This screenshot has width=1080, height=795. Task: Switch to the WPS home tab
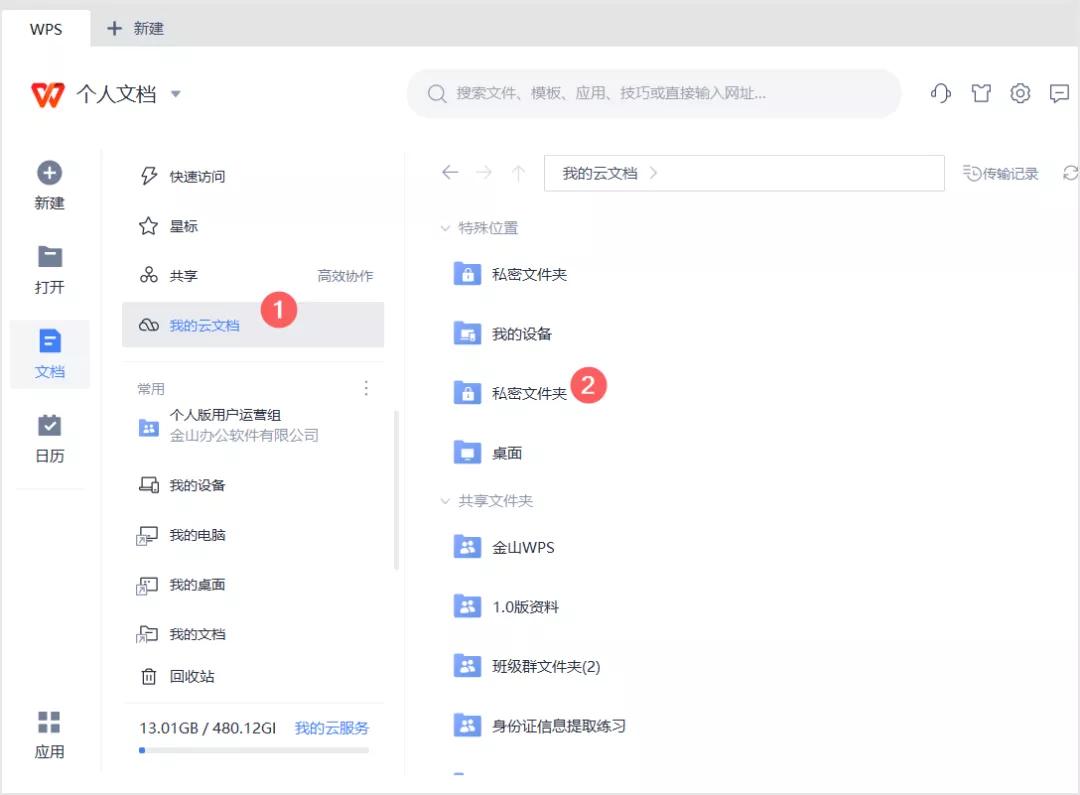point(45,29)
